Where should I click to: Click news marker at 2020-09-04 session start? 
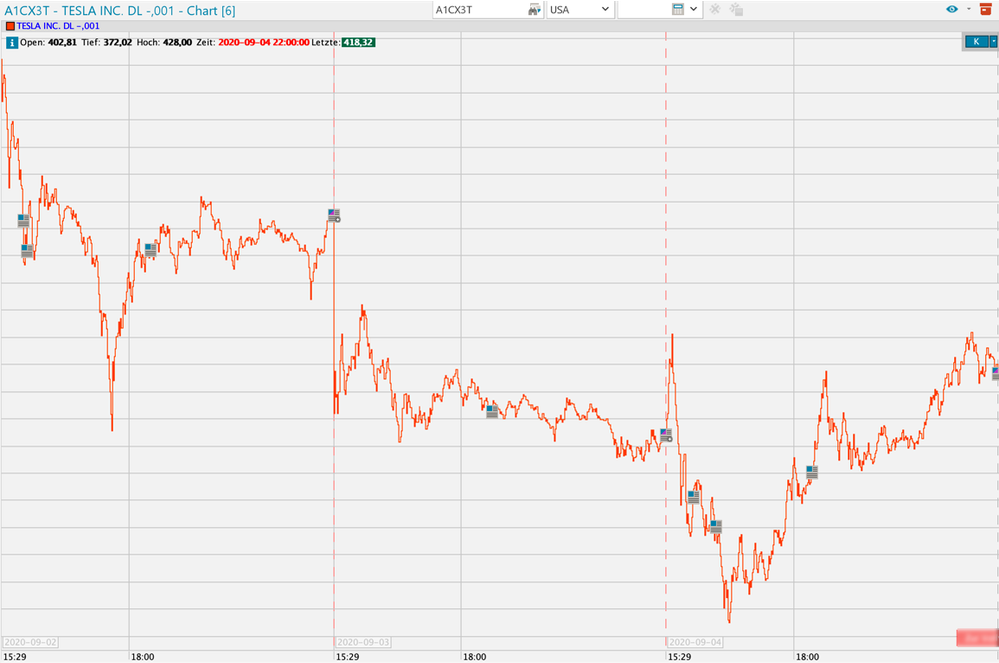coord(666,435)
